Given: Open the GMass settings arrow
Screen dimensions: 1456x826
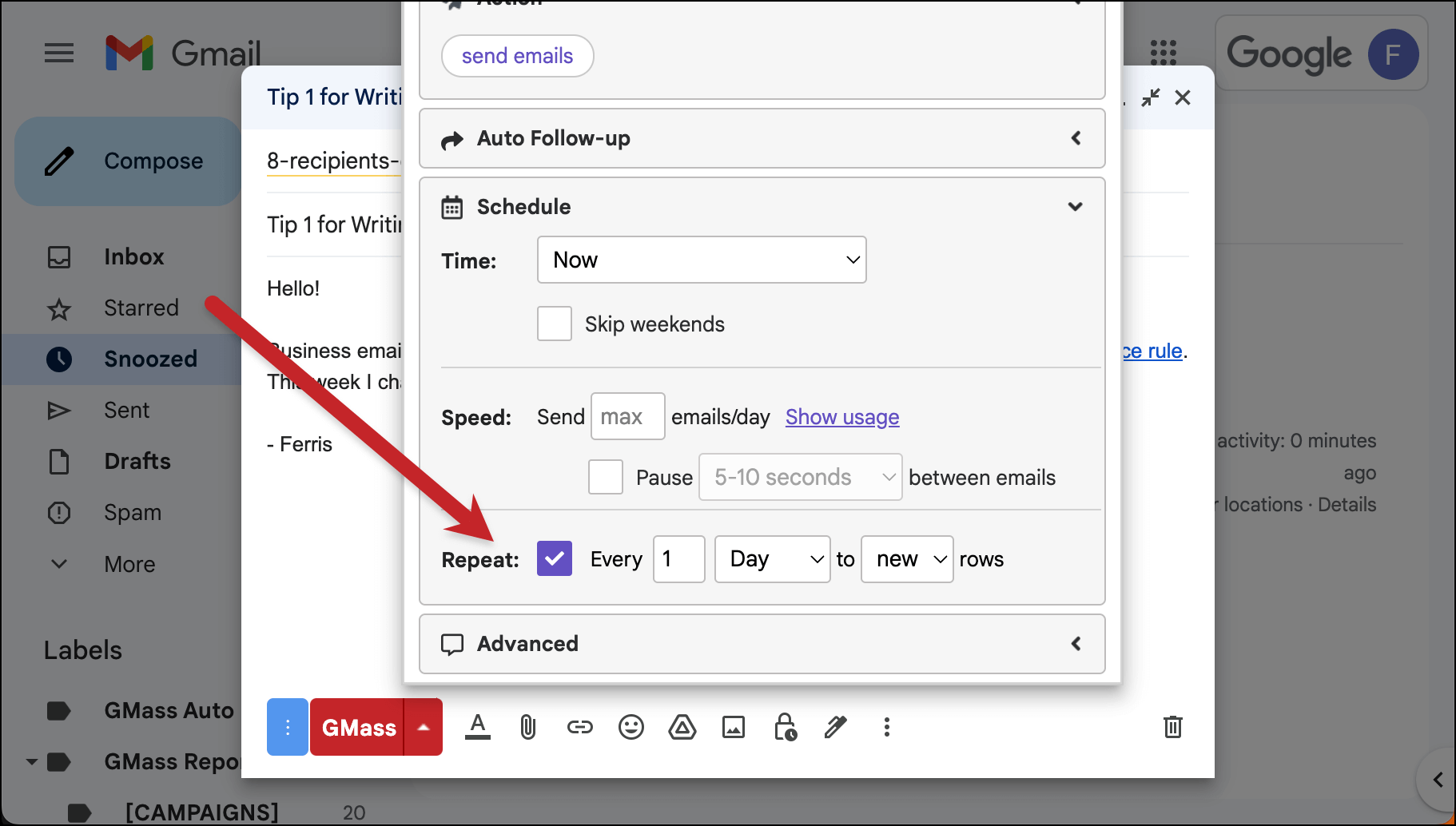Looking at the screenshot, I should [x=424, y=727].
